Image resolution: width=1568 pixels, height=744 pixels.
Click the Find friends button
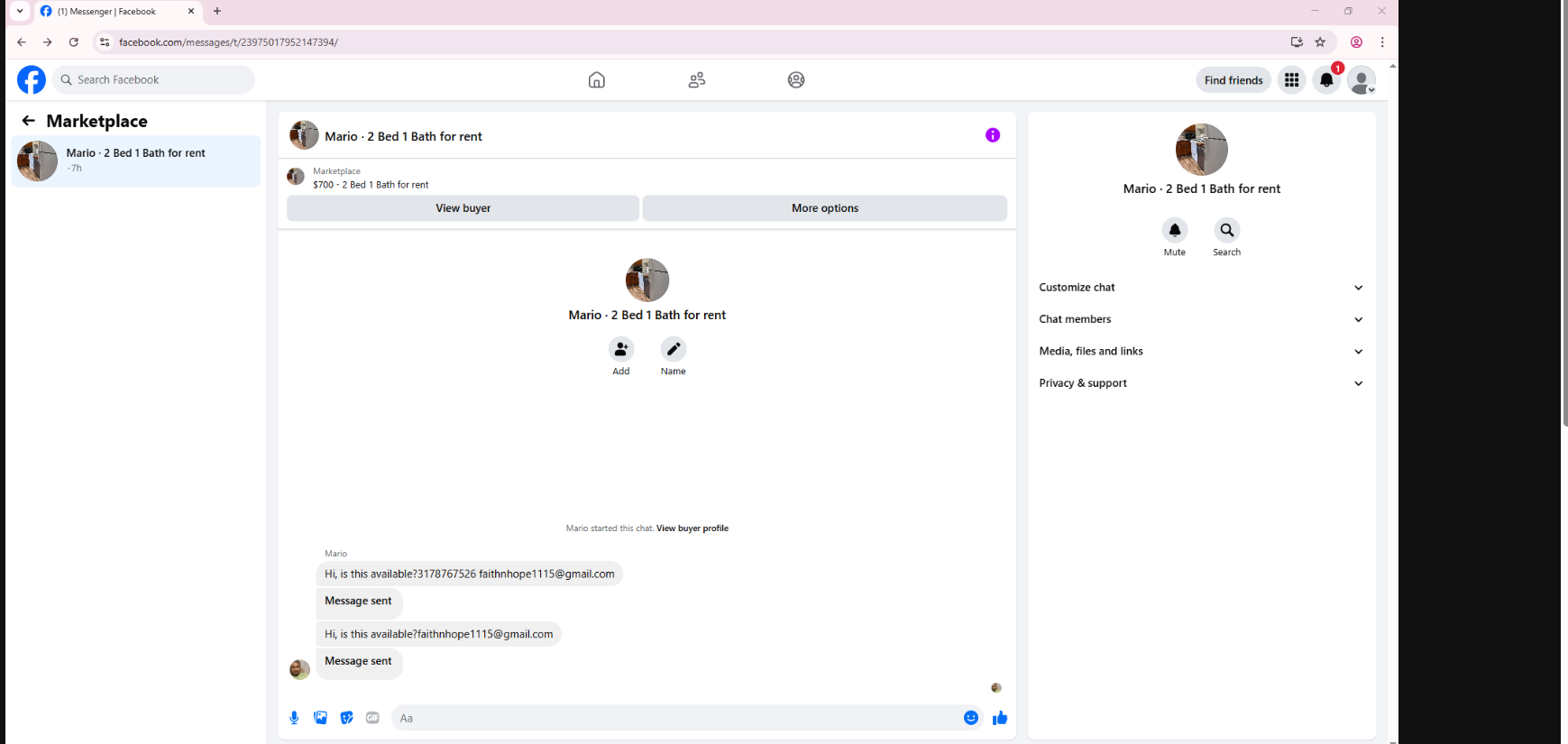[x=1233, y=80]
